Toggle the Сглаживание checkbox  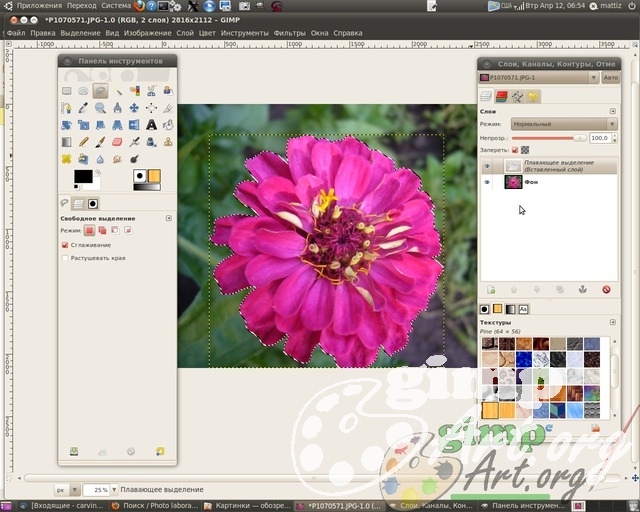(x=64, y=245)
